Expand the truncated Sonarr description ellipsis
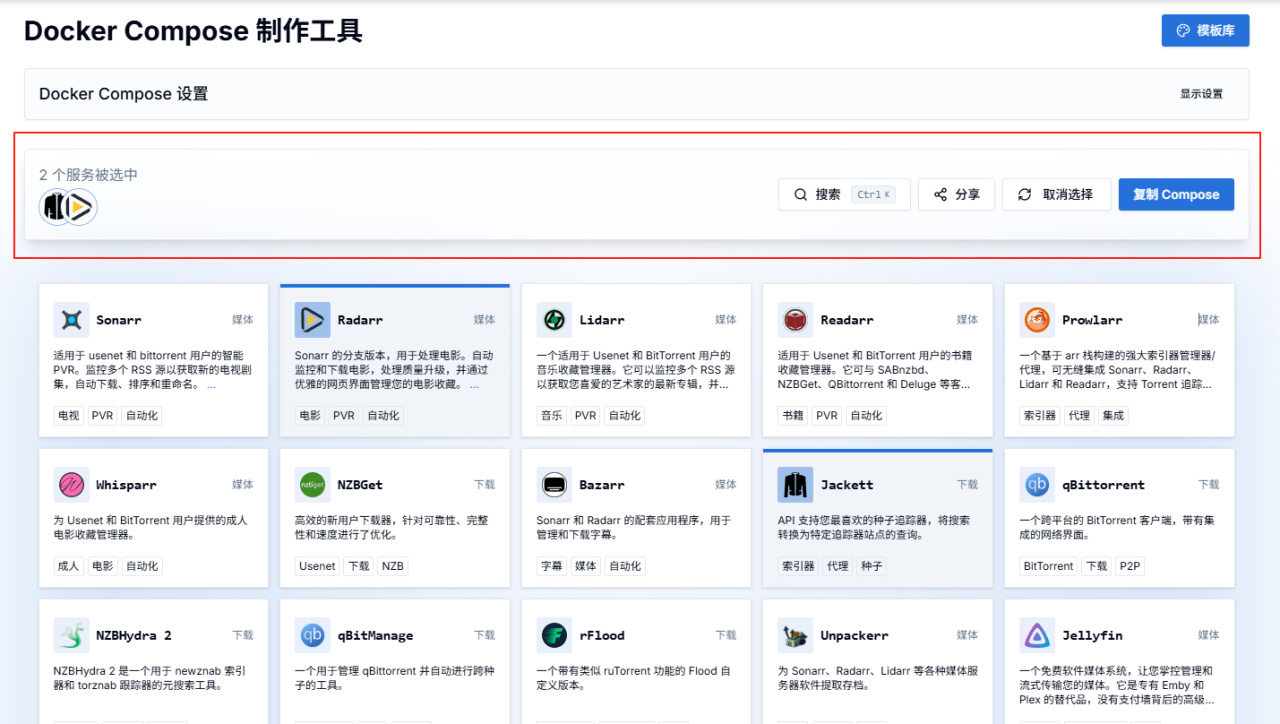 click(x=211, y=384)
